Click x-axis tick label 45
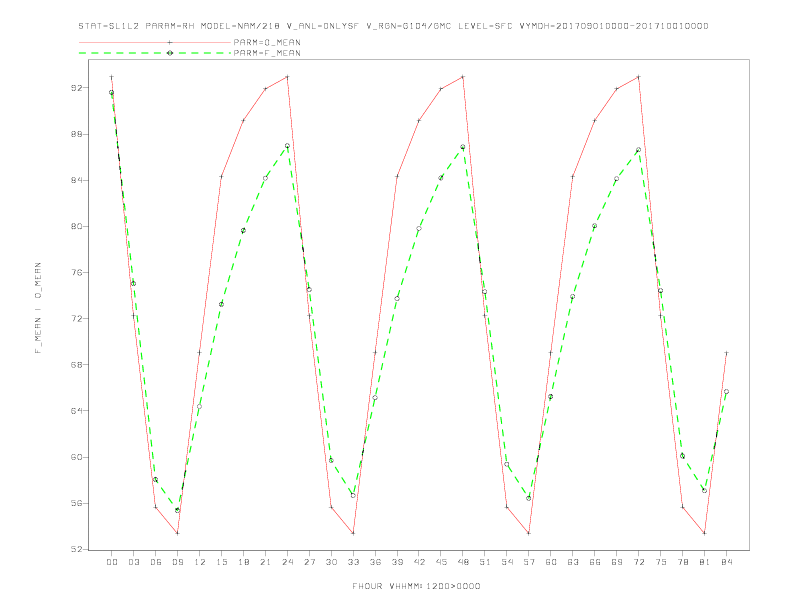This screenshot has height=612, width=792. click(x=441, y=562)
